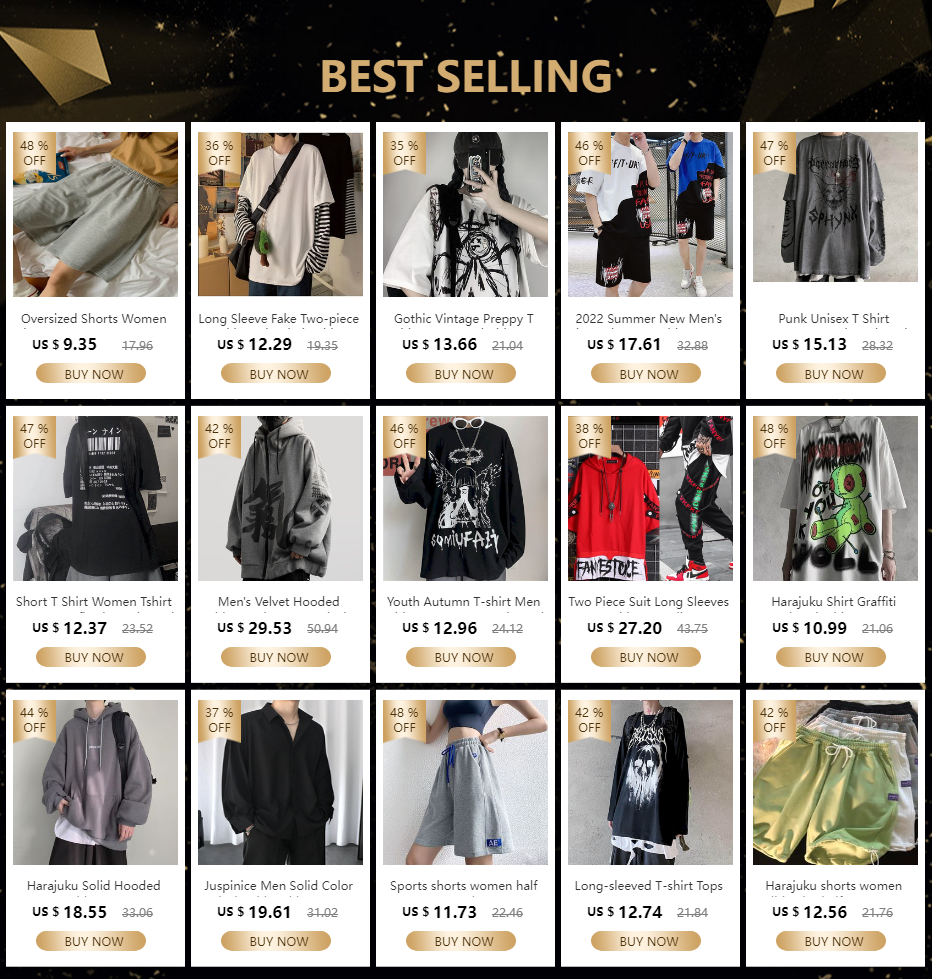Open the Two Piece Suit Long Sleeves link
Screen dimensions: 932x979
(649, 602)
